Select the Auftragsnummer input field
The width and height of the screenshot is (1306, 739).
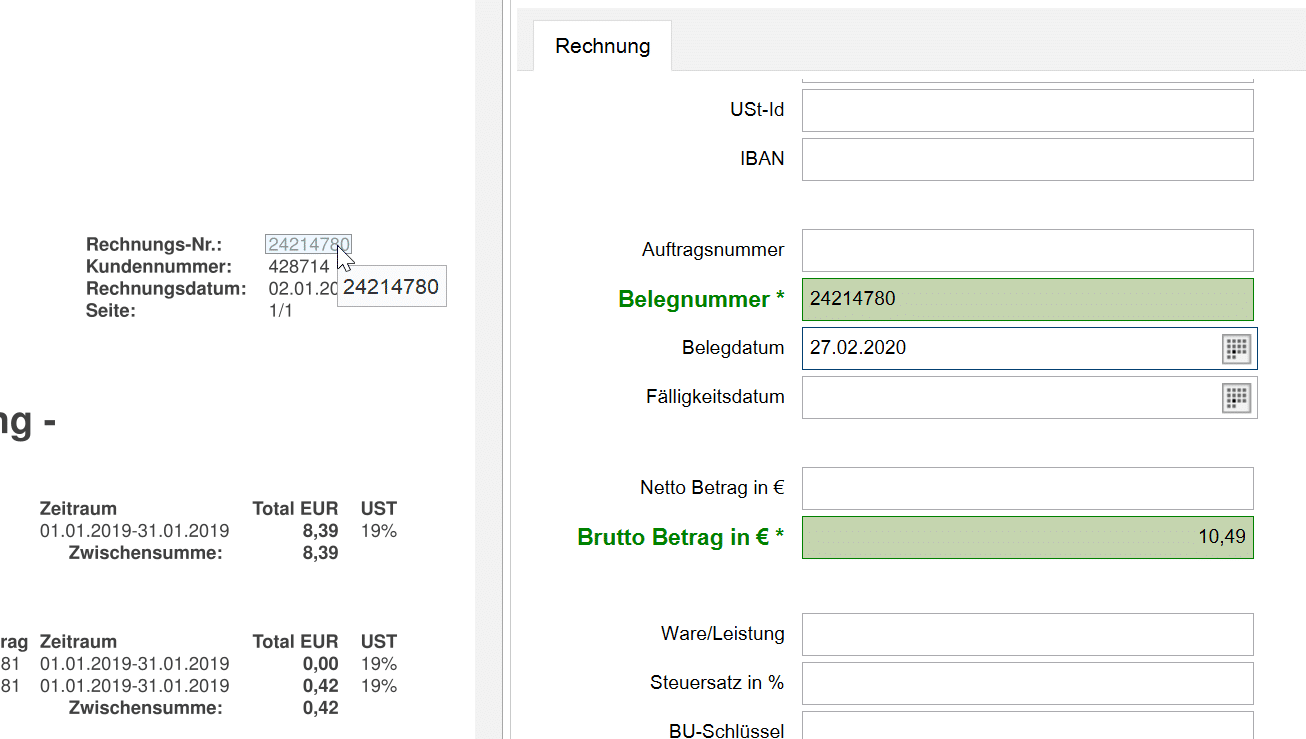click(x=1027, y=250)
